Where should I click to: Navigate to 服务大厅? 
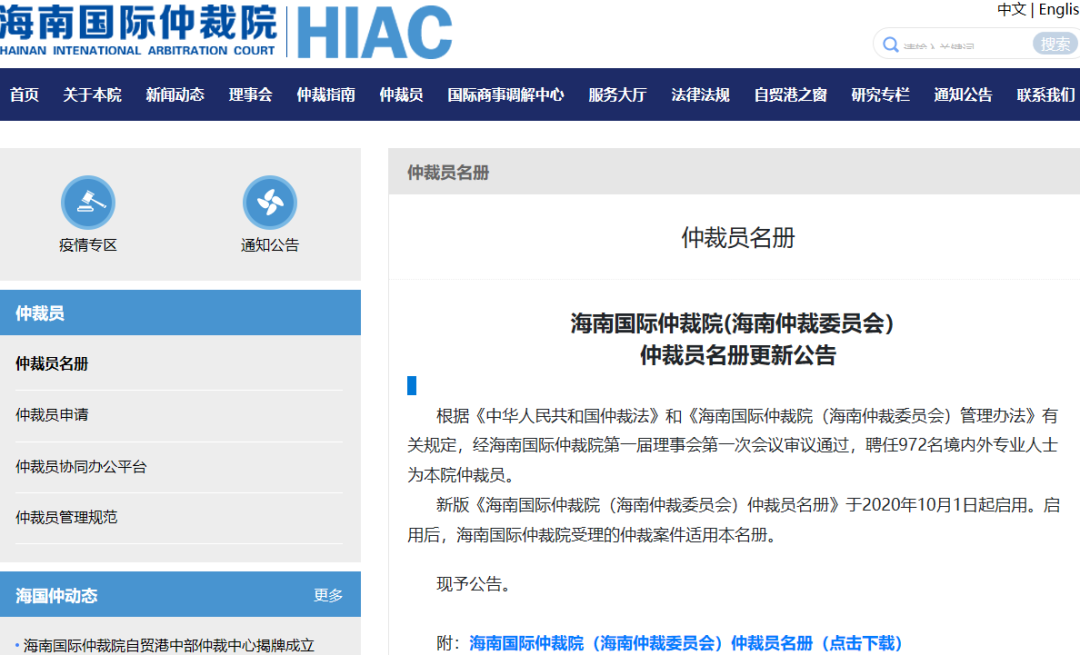617,95
